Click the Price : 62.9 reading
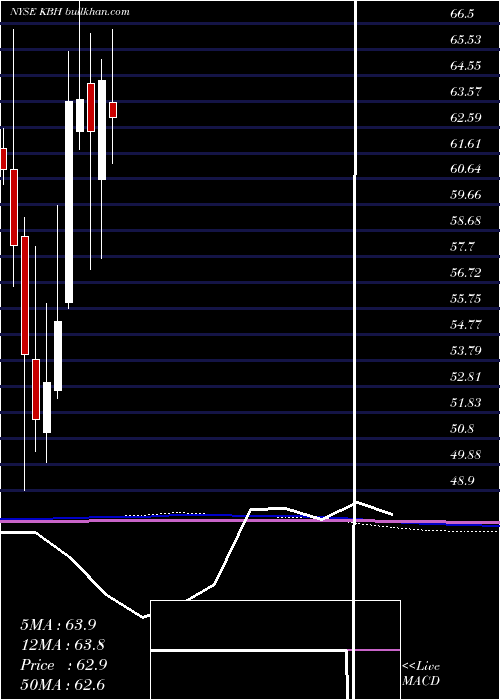This screenshot has width=500, height=700. pos(63,665)
